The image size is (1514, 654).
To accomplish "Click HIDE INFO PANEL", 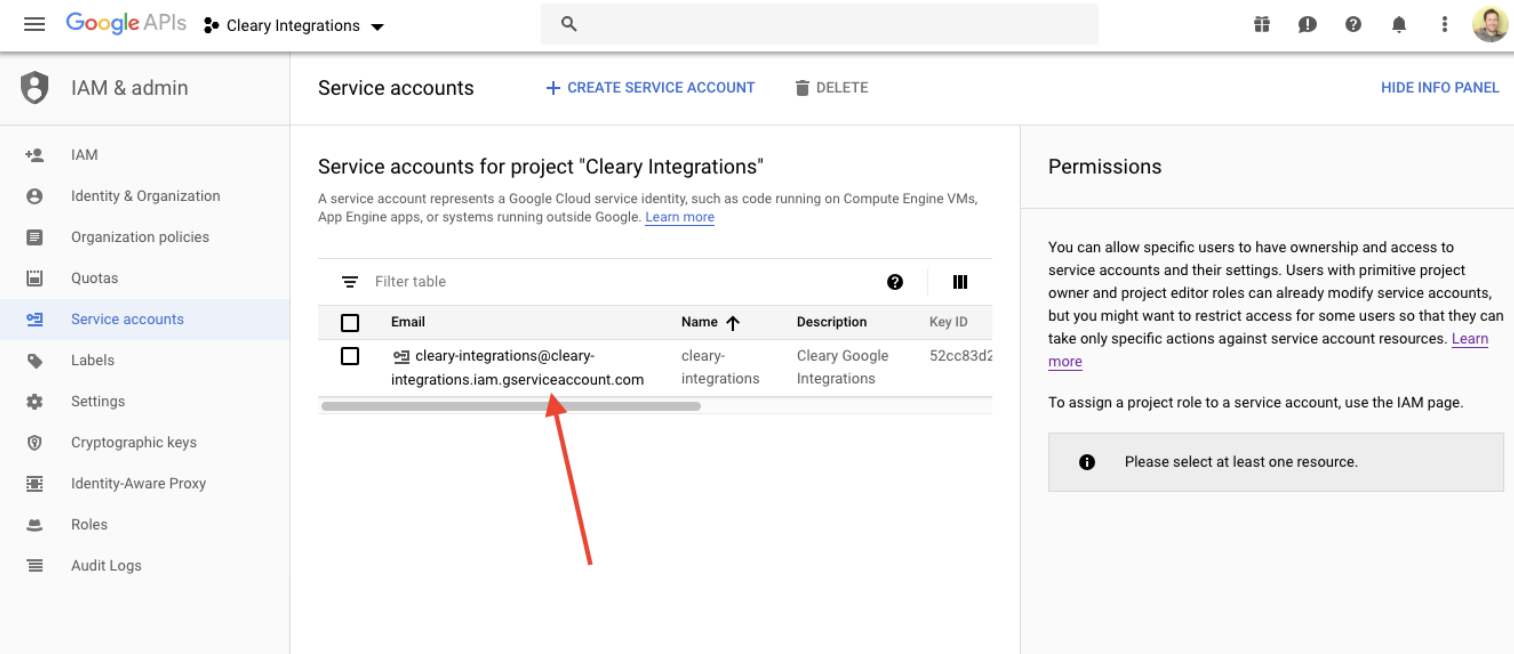I will tap(1440, 87).
